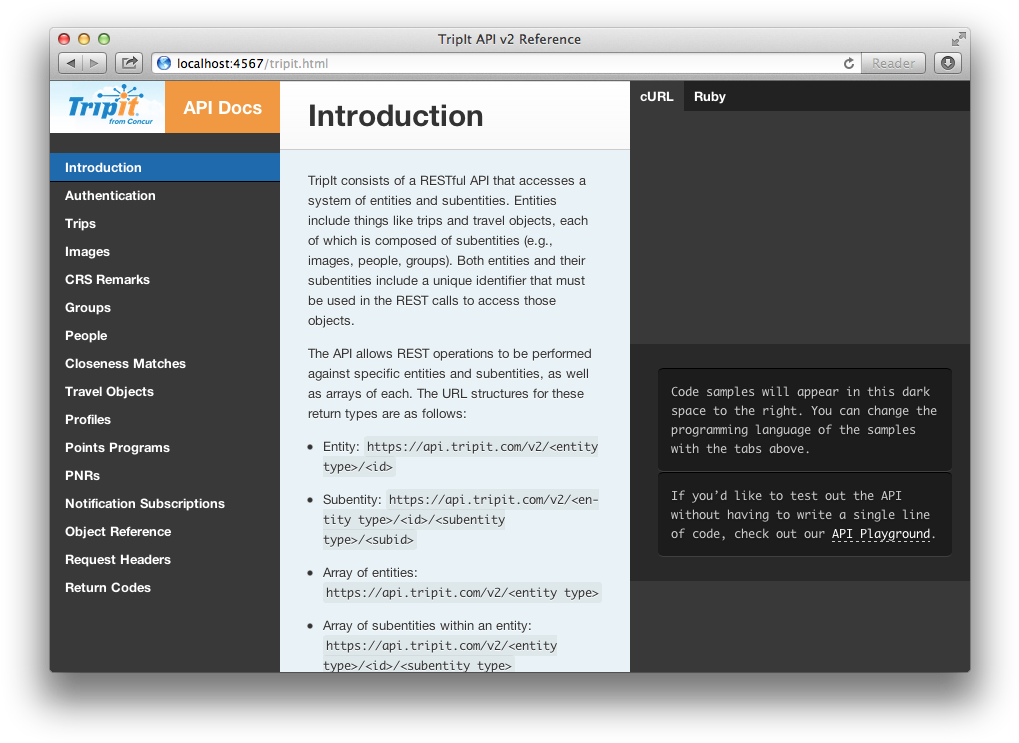Open the Points Programs section
Viewport: 1019px width, 743px height.
pos(165,447)
